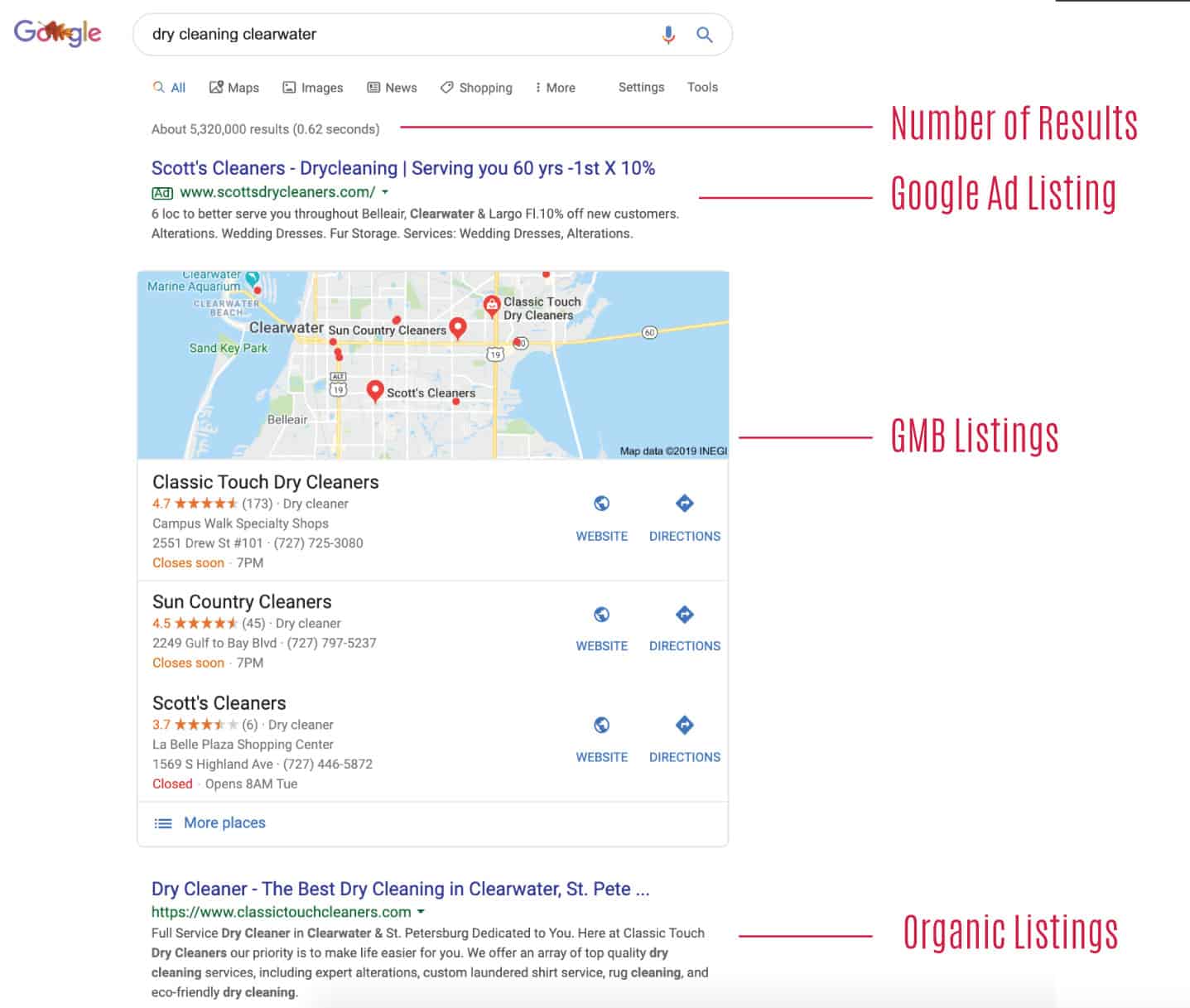Switch to the All results tab
Image resolution: width=1190 pixels, height=1008 pixels.
click(171, 86)
